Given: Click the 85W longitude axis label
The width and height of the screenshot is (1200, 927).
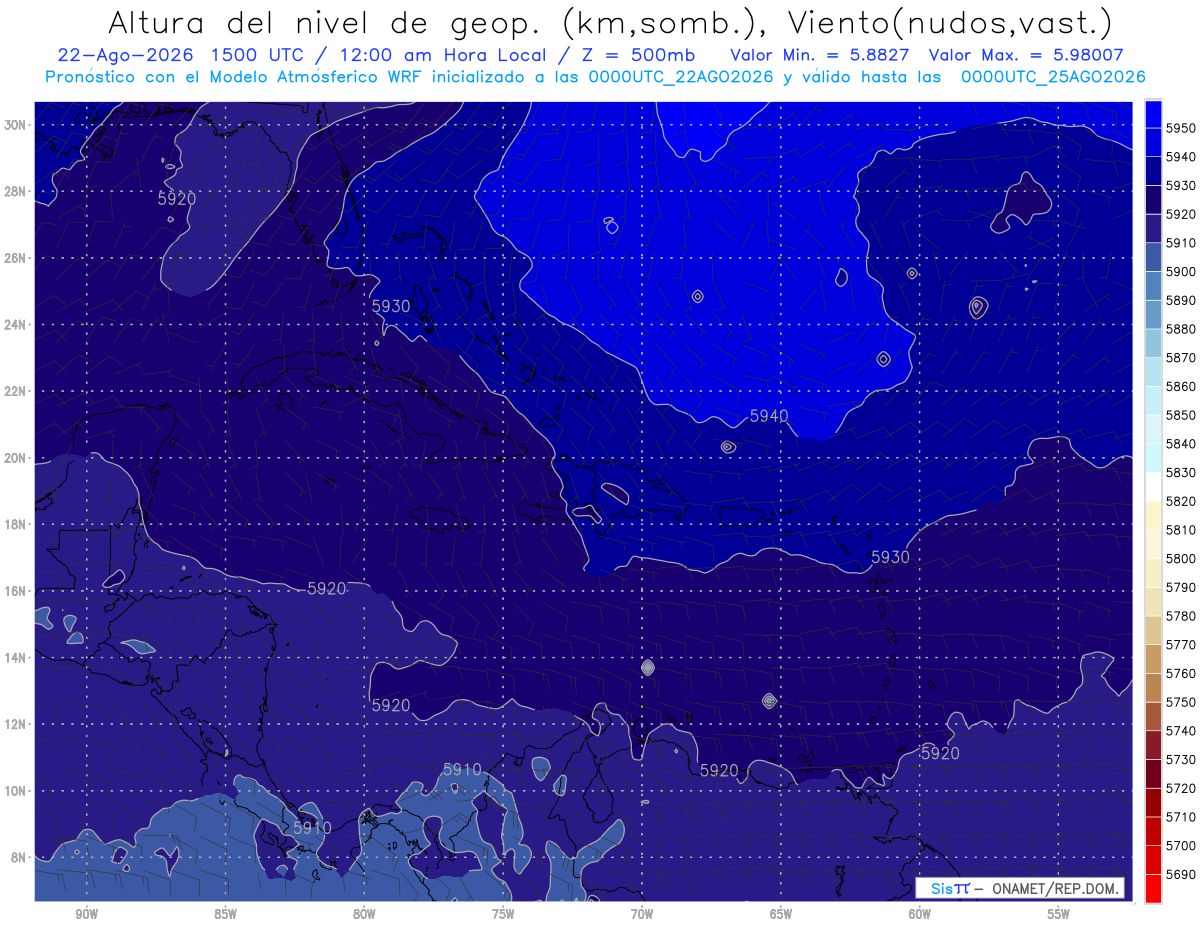Looking at the screenshot, I should [226, 914].
